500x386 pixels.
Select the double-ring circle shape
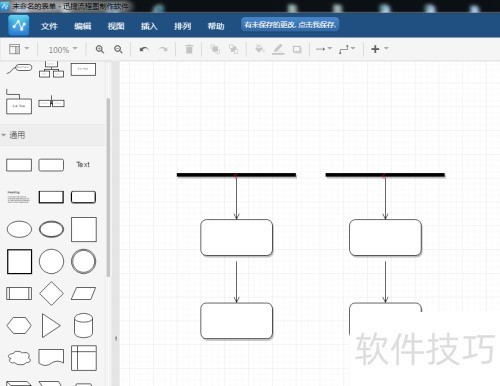(83, 261)
